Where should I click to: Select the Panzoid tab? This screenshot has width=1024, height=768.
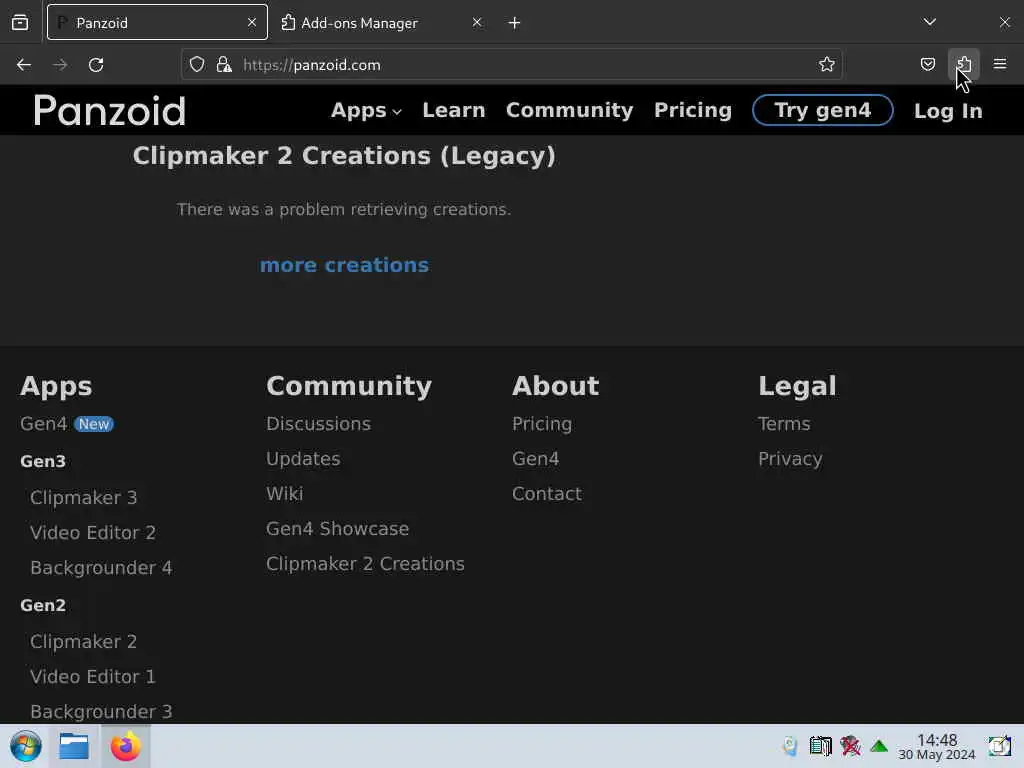pos(157,22)
